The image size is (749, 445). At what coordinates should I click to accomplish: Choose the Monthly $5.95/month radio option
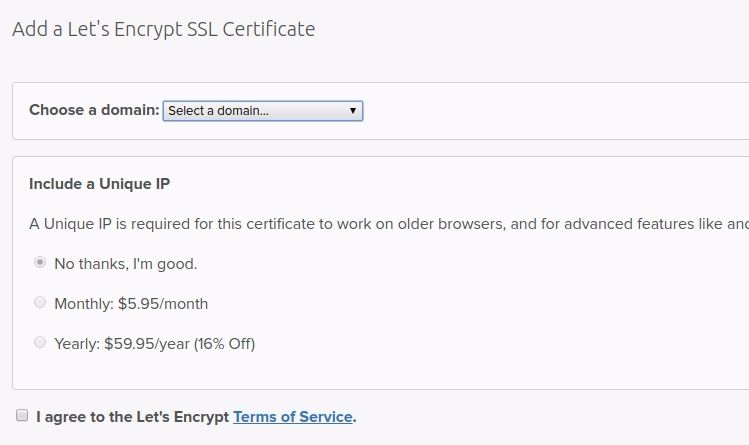click(x=40, y=302)
